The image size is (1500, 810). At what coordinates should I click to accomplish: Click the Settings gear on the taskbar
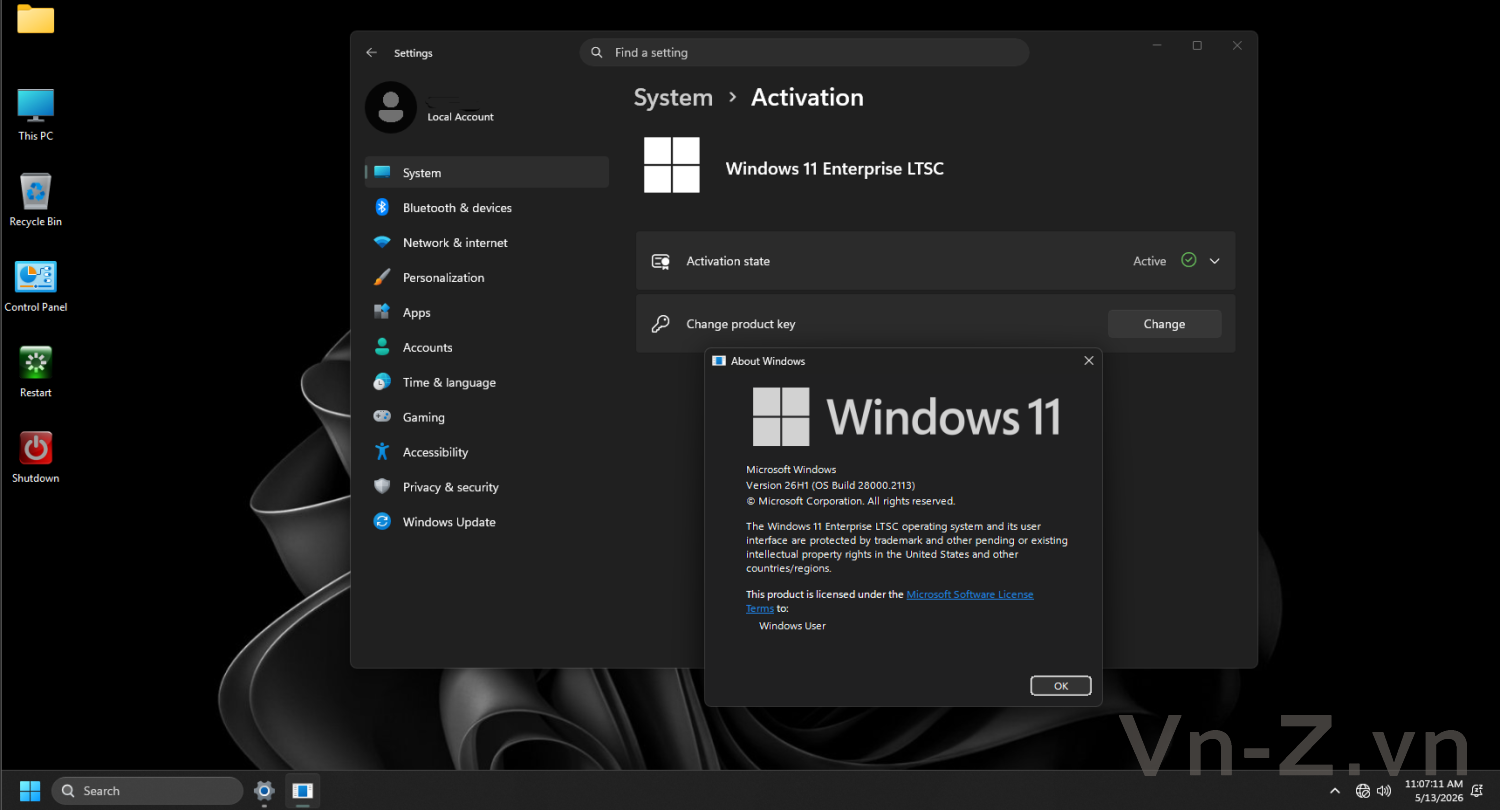(264, 791)
